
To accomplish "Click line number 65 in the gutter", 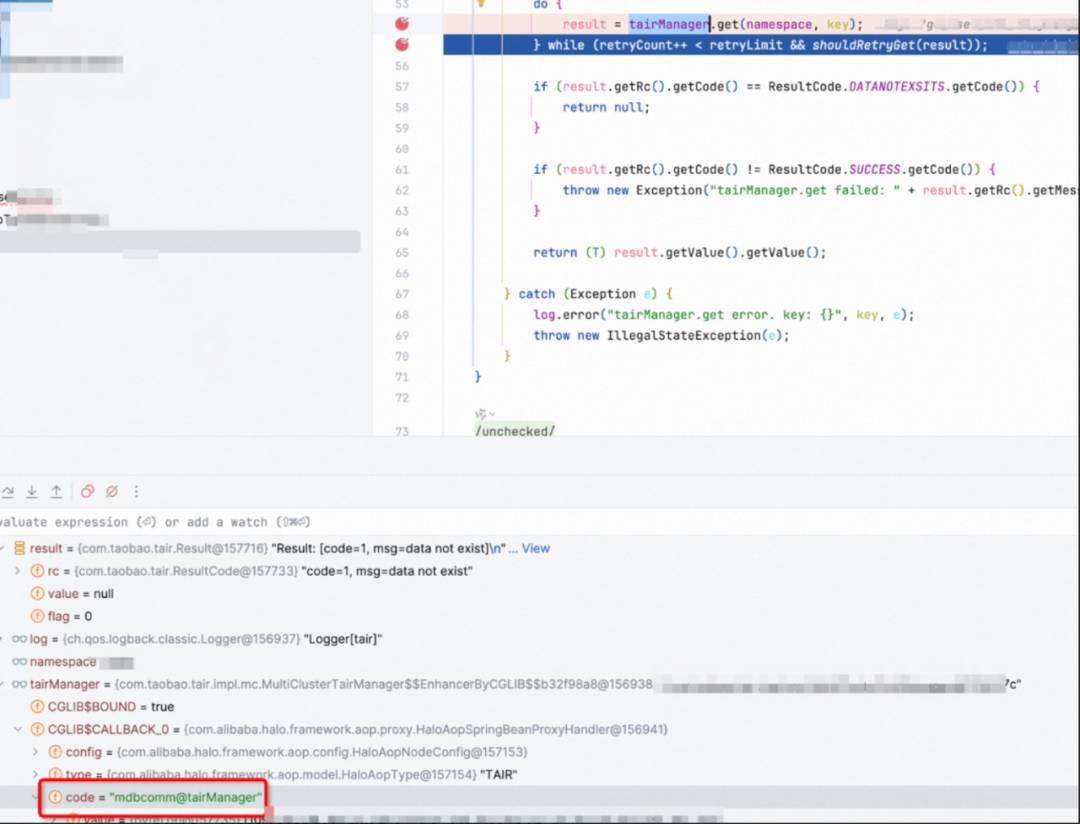I will coord(402,252).
